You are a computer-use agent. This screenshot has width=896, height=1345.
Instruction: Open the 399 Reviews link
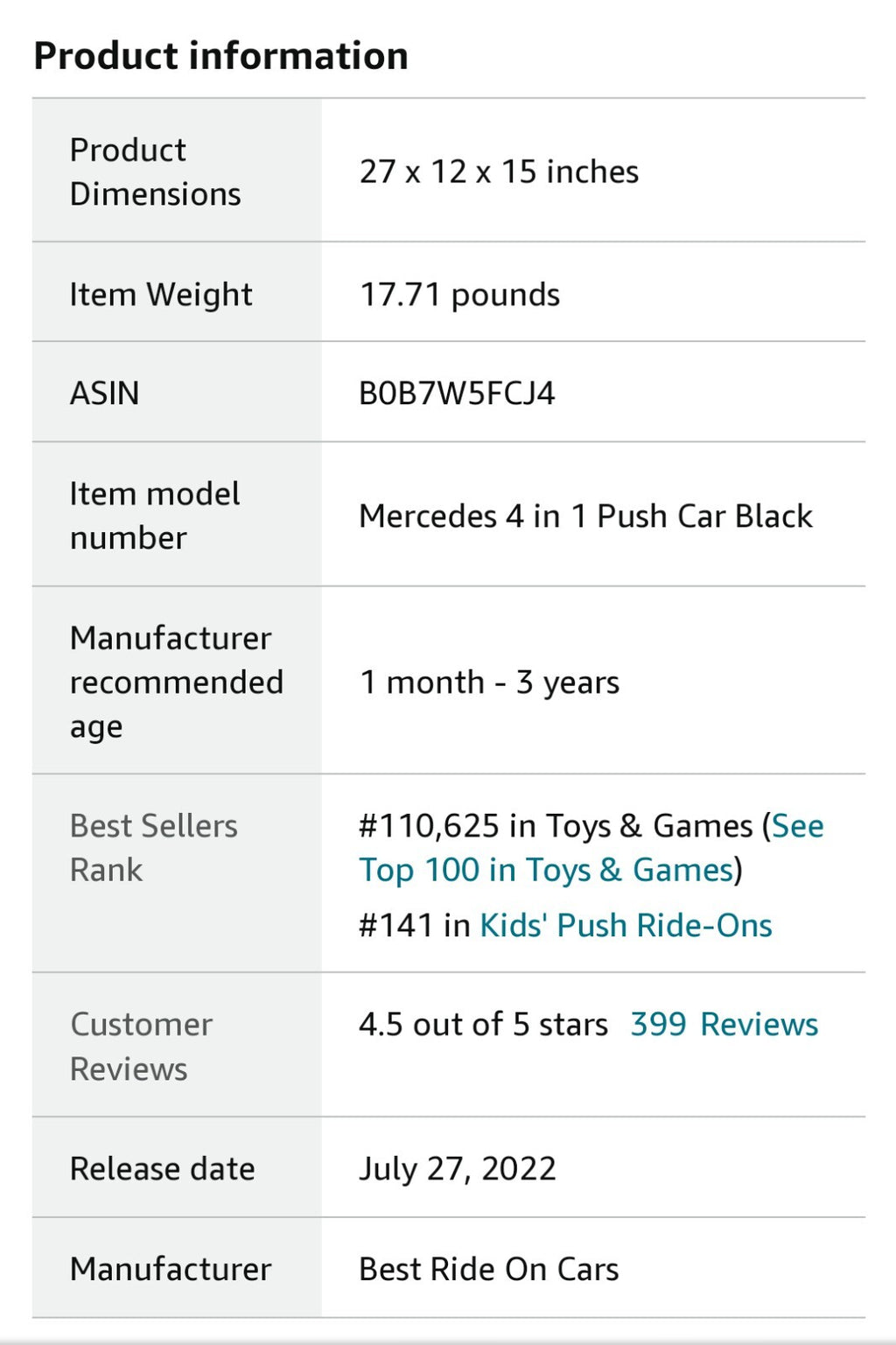click(724, 1024)
